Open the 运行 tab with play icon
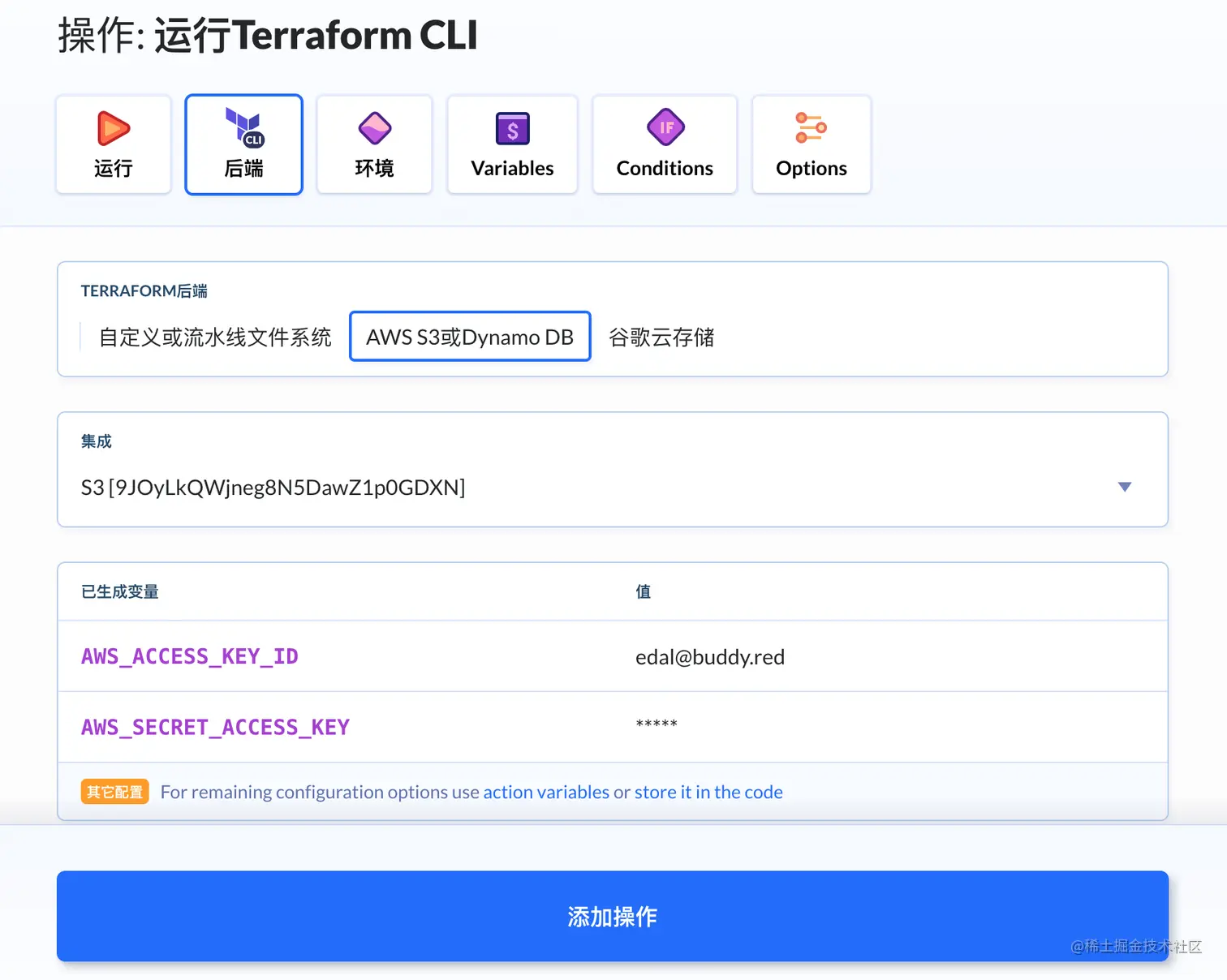This screenshot has height=980, width=1227. tap(114, 144)
